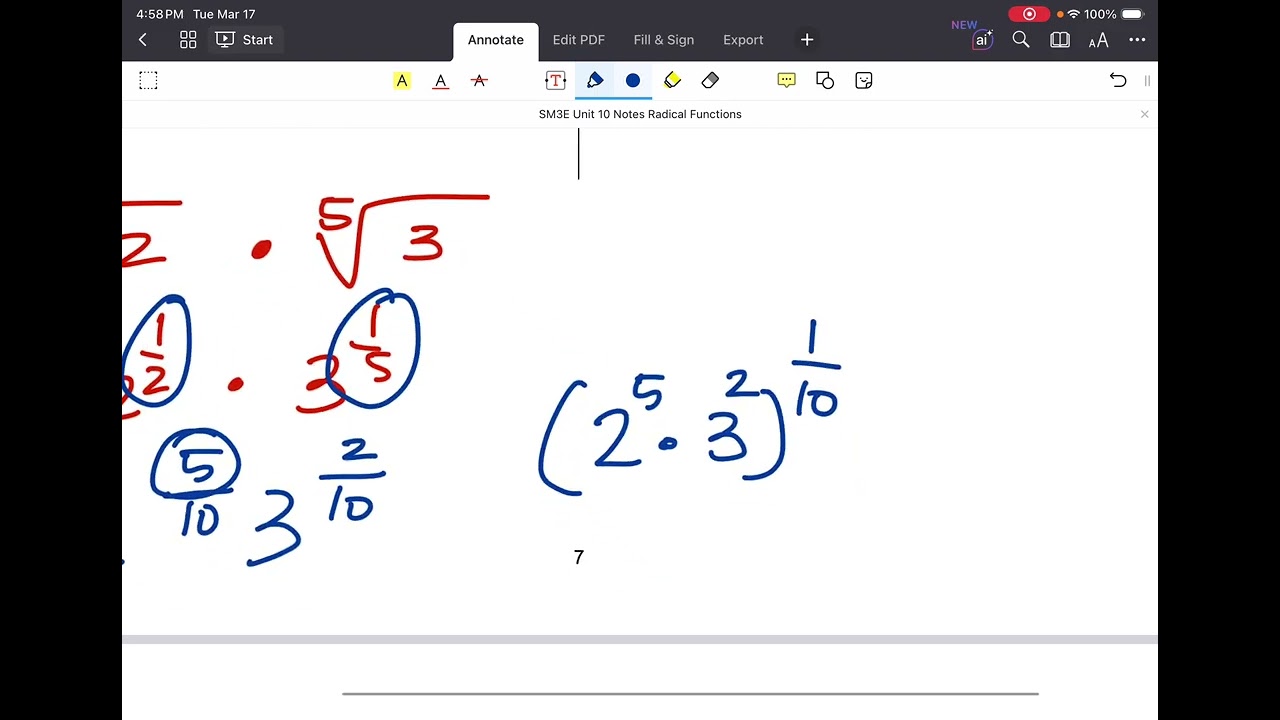Tap the status bar clock

point(159,14)
